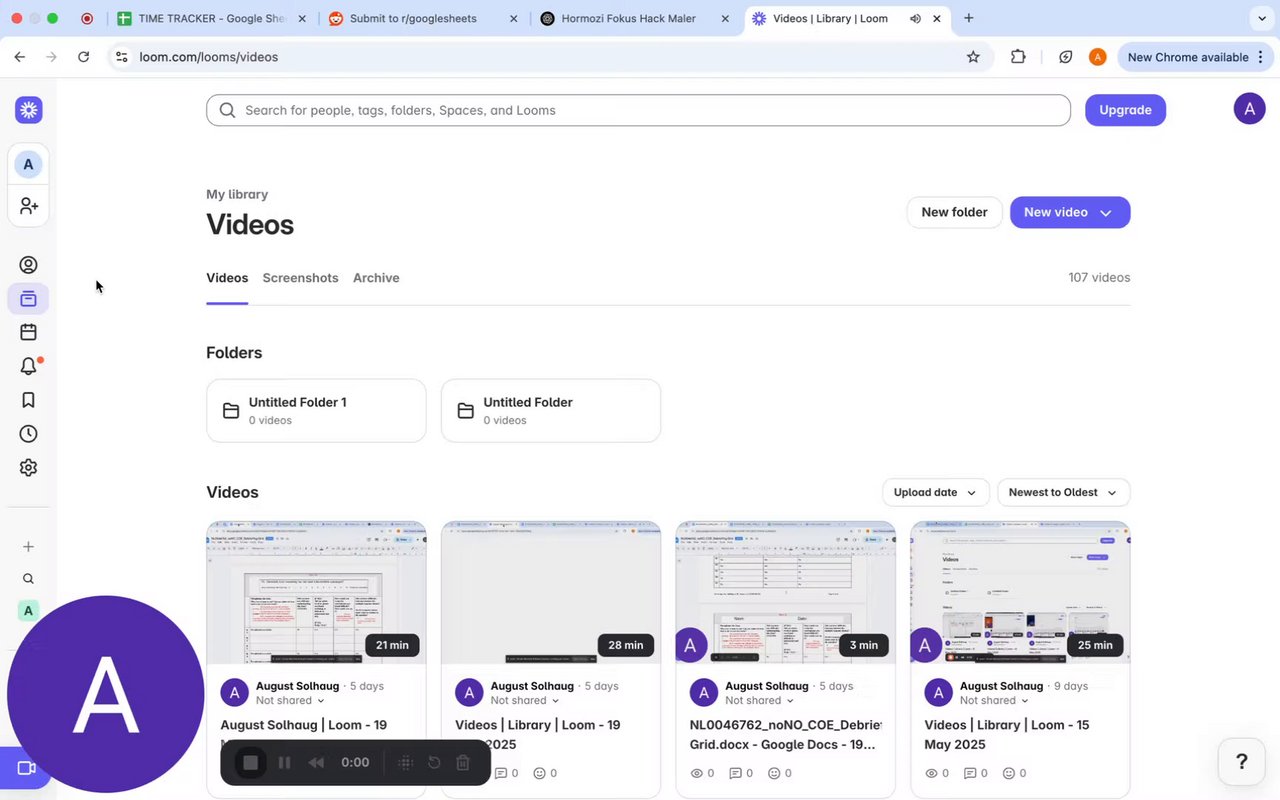
Task: Open the help question mark button
Action: tap(1241, 762)
